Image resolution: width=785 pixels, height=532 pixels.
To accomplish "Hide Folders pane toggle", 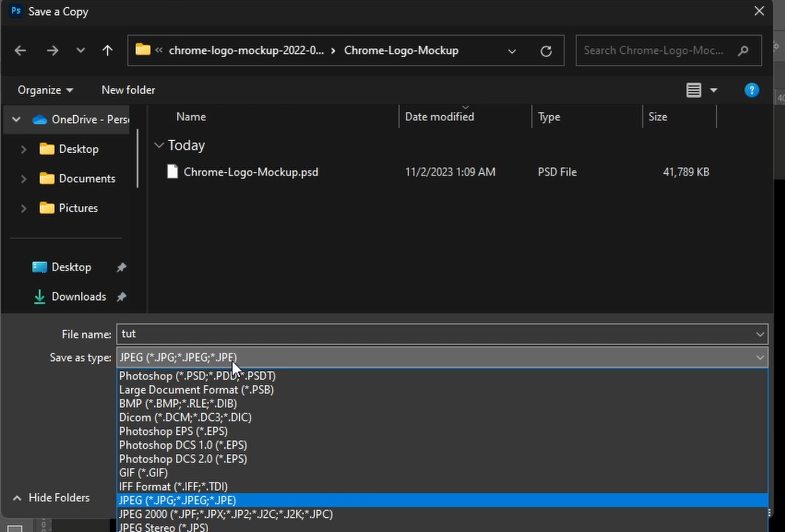I will point(51,498).
